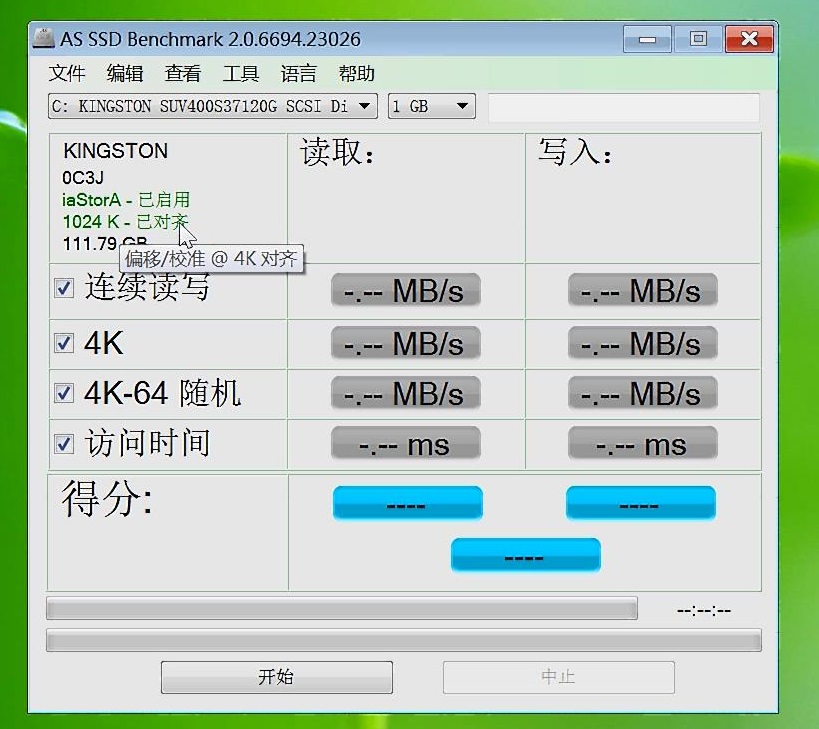The width and height of the screenshot is (819, 729).
Task: Toggle the 访问时间 test checkbox
Action: 64,443
